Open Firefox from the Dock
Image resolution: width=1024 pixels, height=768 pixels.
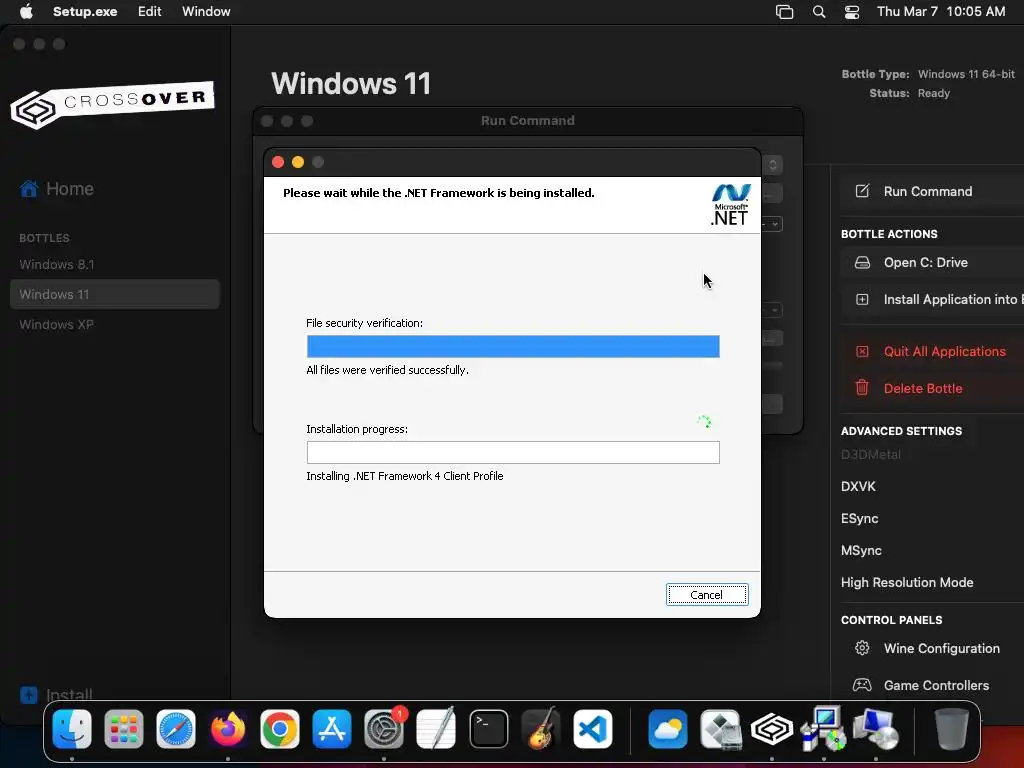click(x=228, y=729)
